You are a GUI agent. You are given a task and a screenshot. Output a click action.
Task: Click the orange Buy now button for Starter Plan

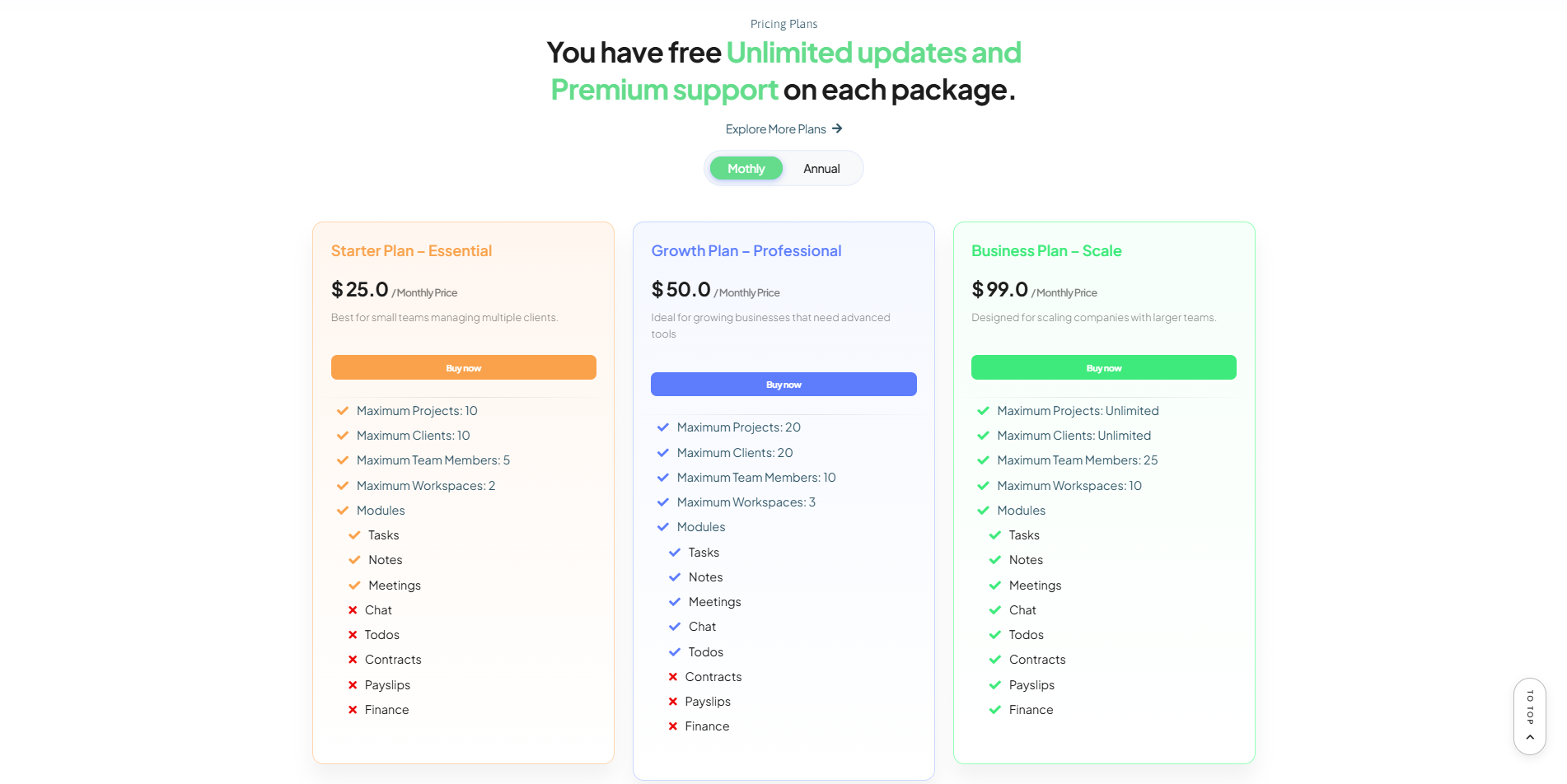coord(464,367)
